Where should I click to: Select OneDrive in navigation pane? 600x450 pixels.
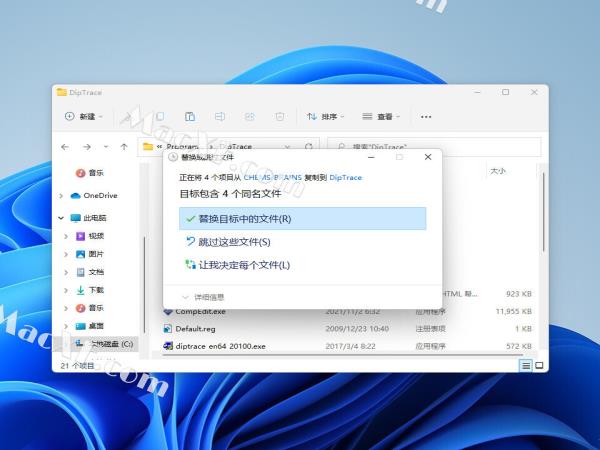(94, 196)
